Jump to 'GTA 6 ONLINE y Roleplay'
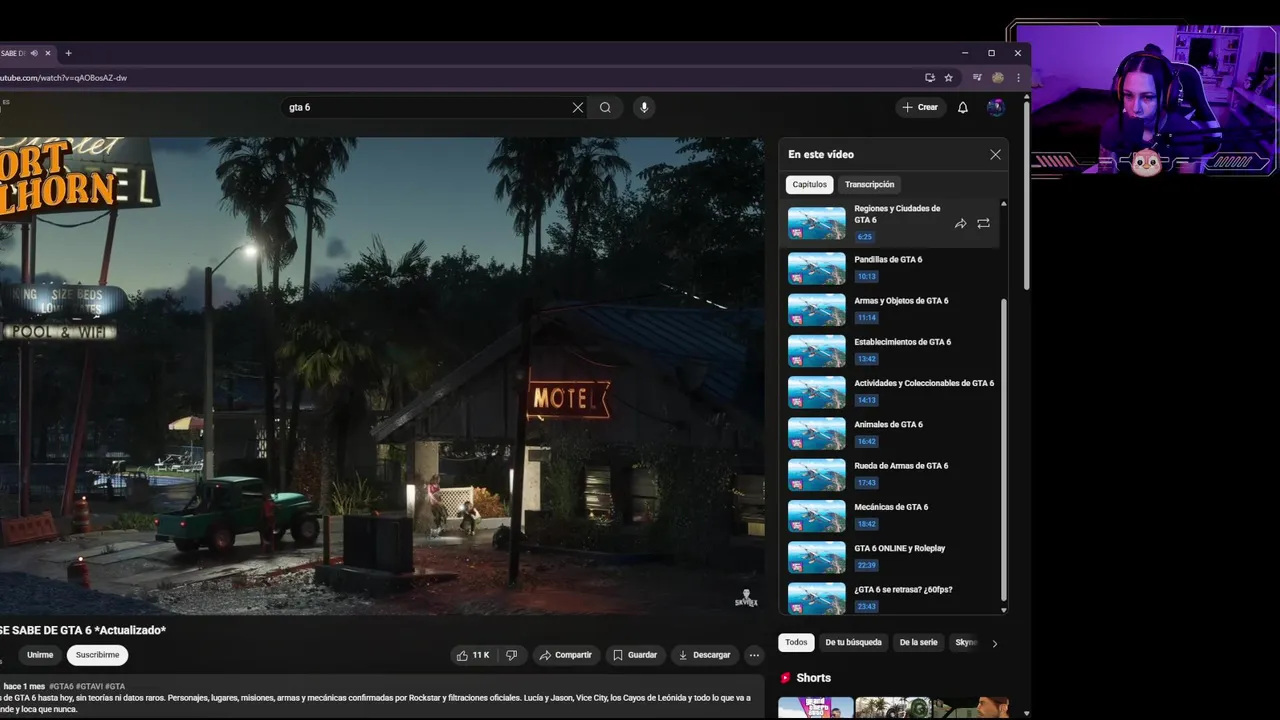This screenshot has width=1280, height=720. (888, 556)
